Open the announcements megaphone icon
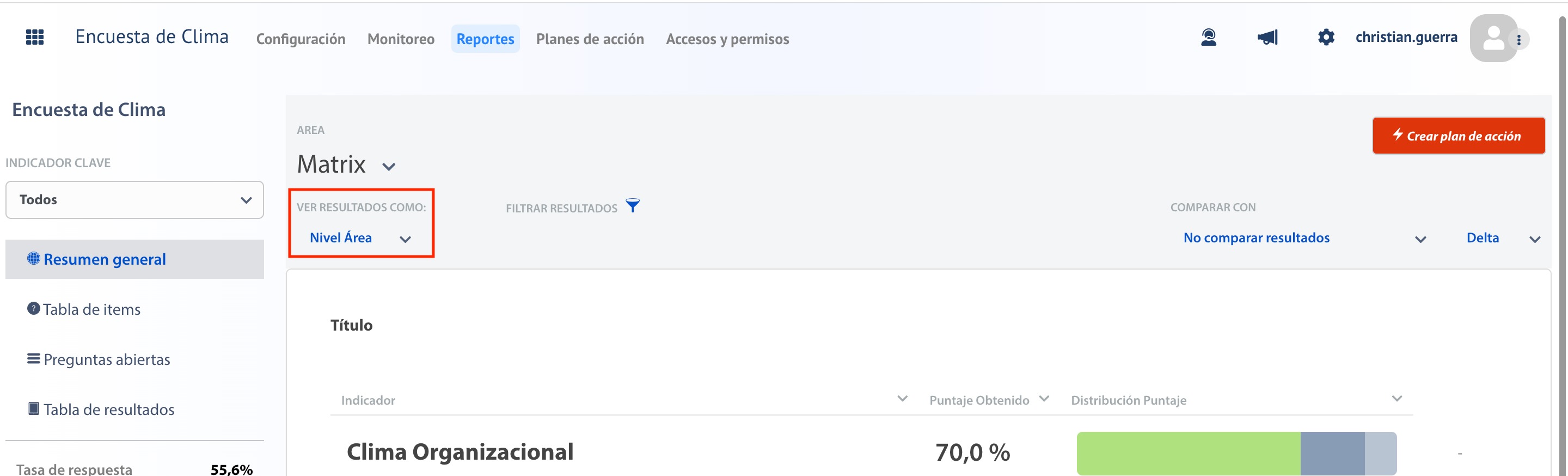The height and width of the screenshot is (476, 1568). [1267, 38]
